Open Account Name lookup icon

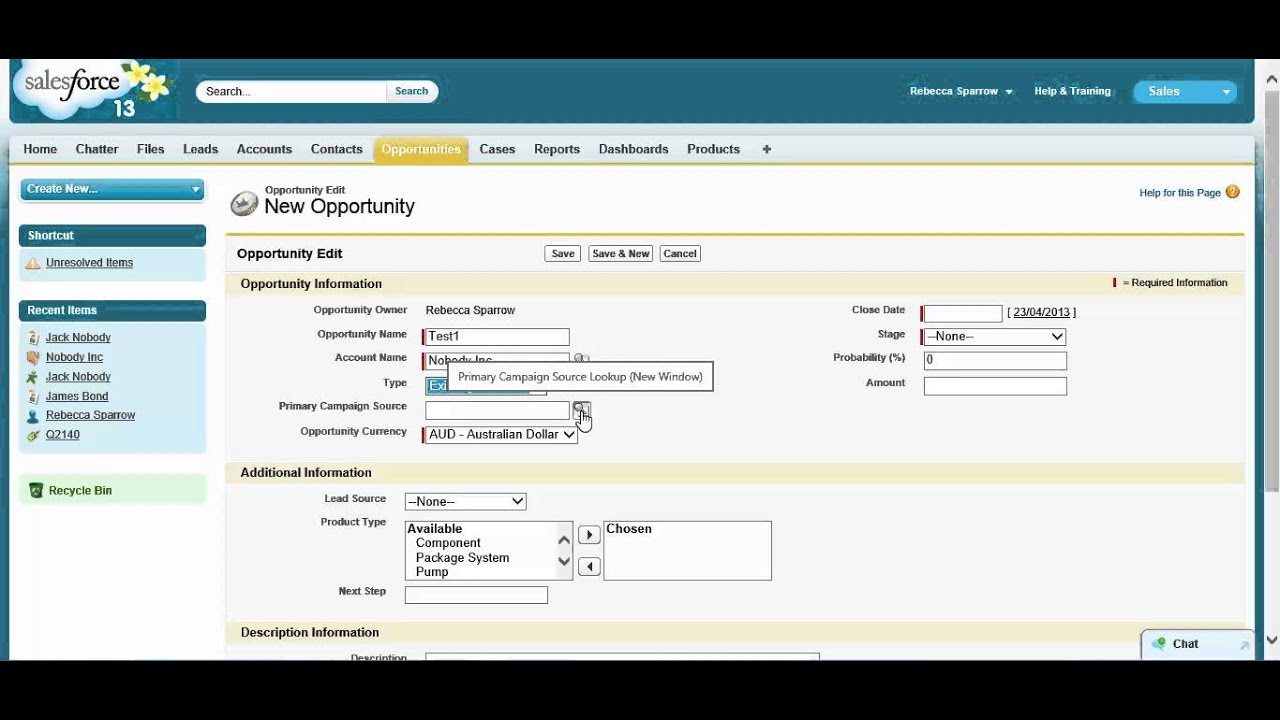[x=581, y=359]
